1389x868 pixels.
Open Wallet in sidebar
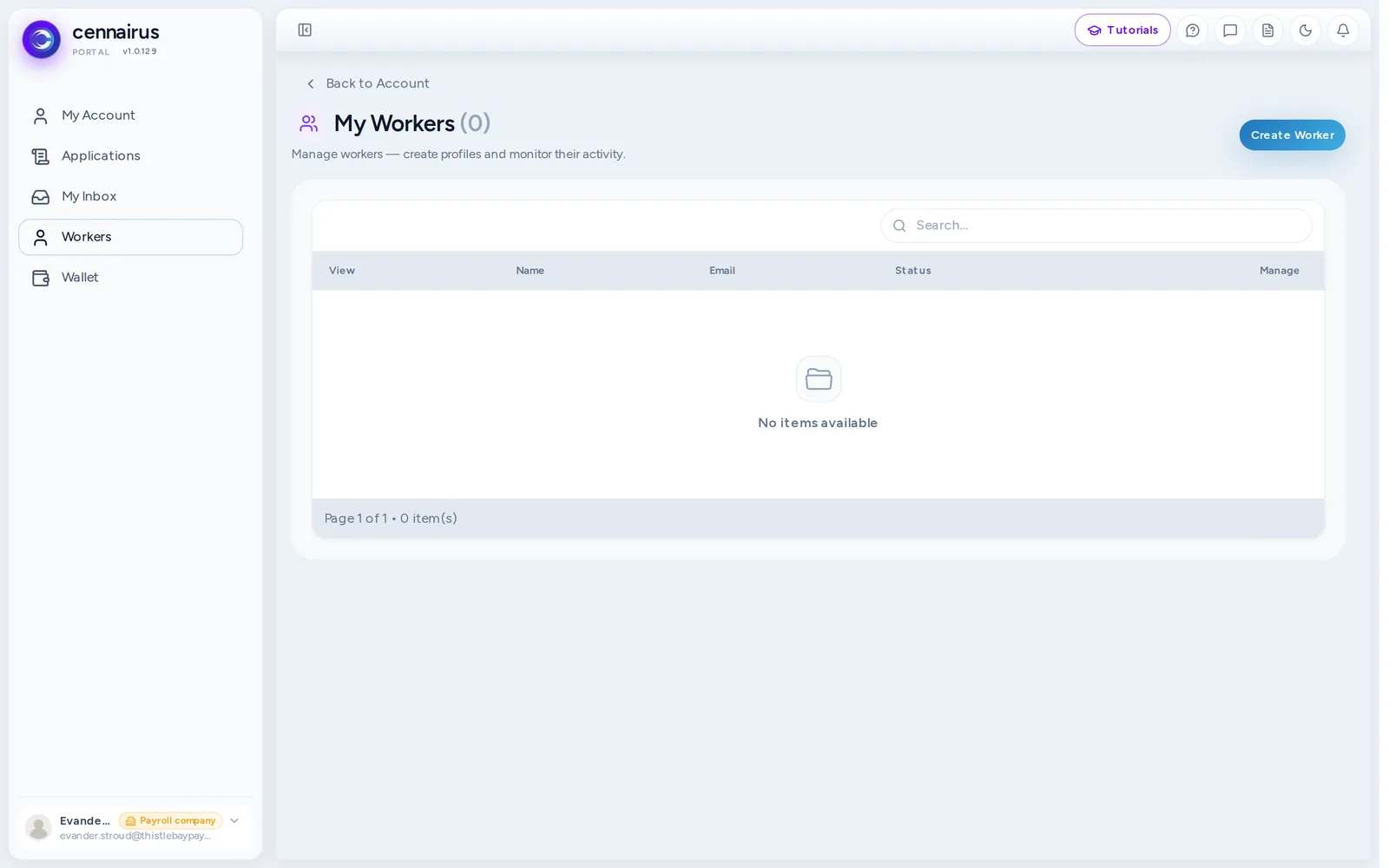(130, 278)
